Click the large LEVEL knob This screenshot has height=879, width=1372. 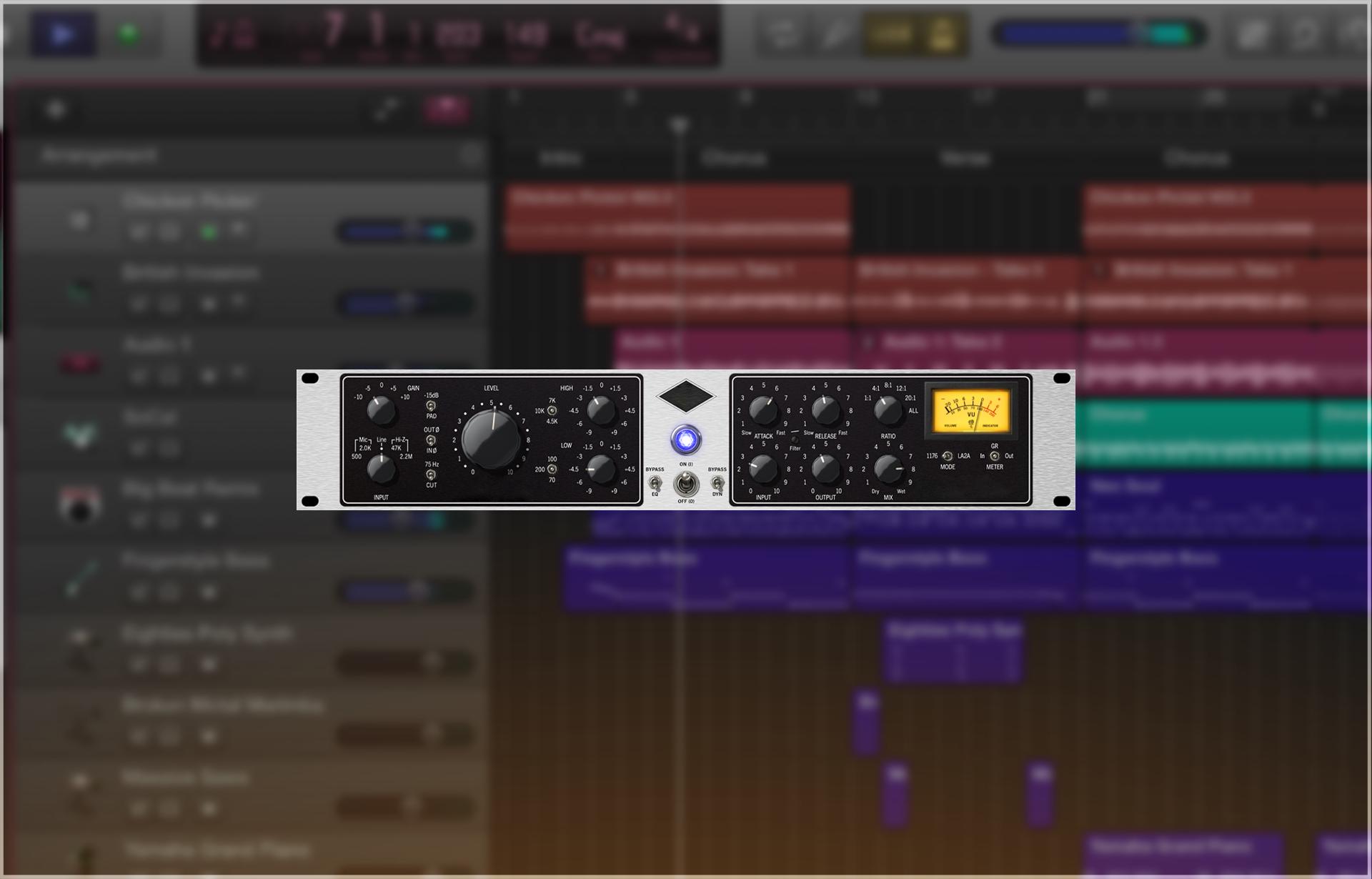pos(492,439)
